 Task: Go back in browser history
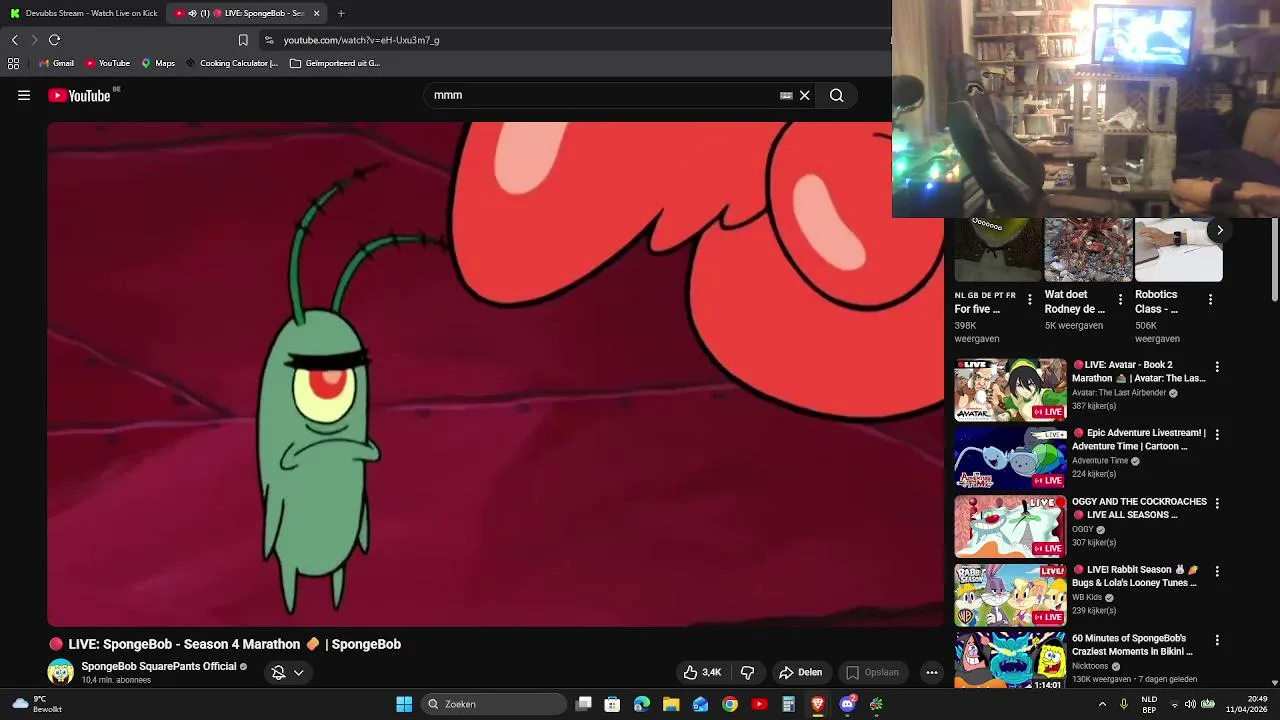(14, 40)
